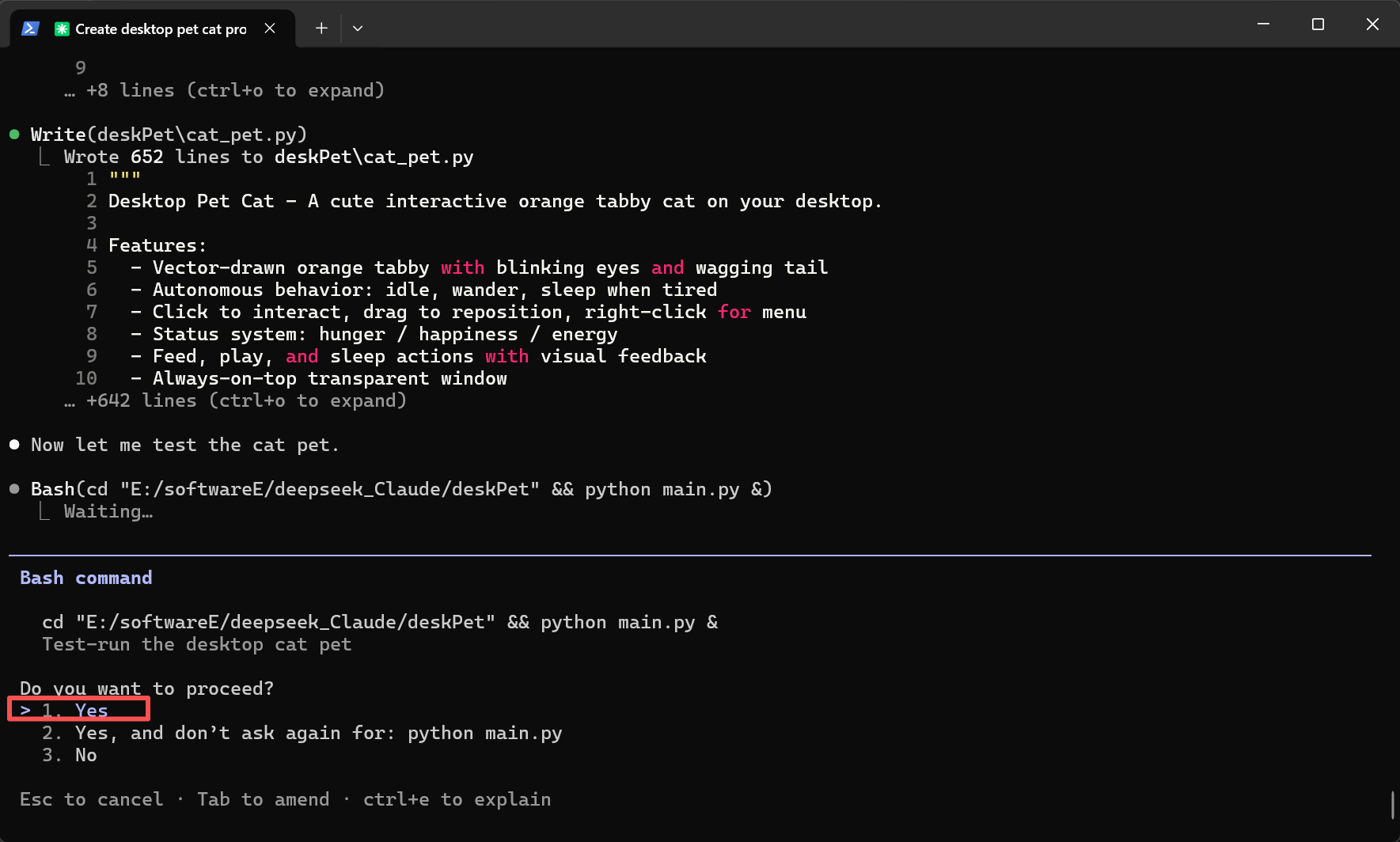
Task: Click the 'Waiting…' status text
Action: coord(108,511)
